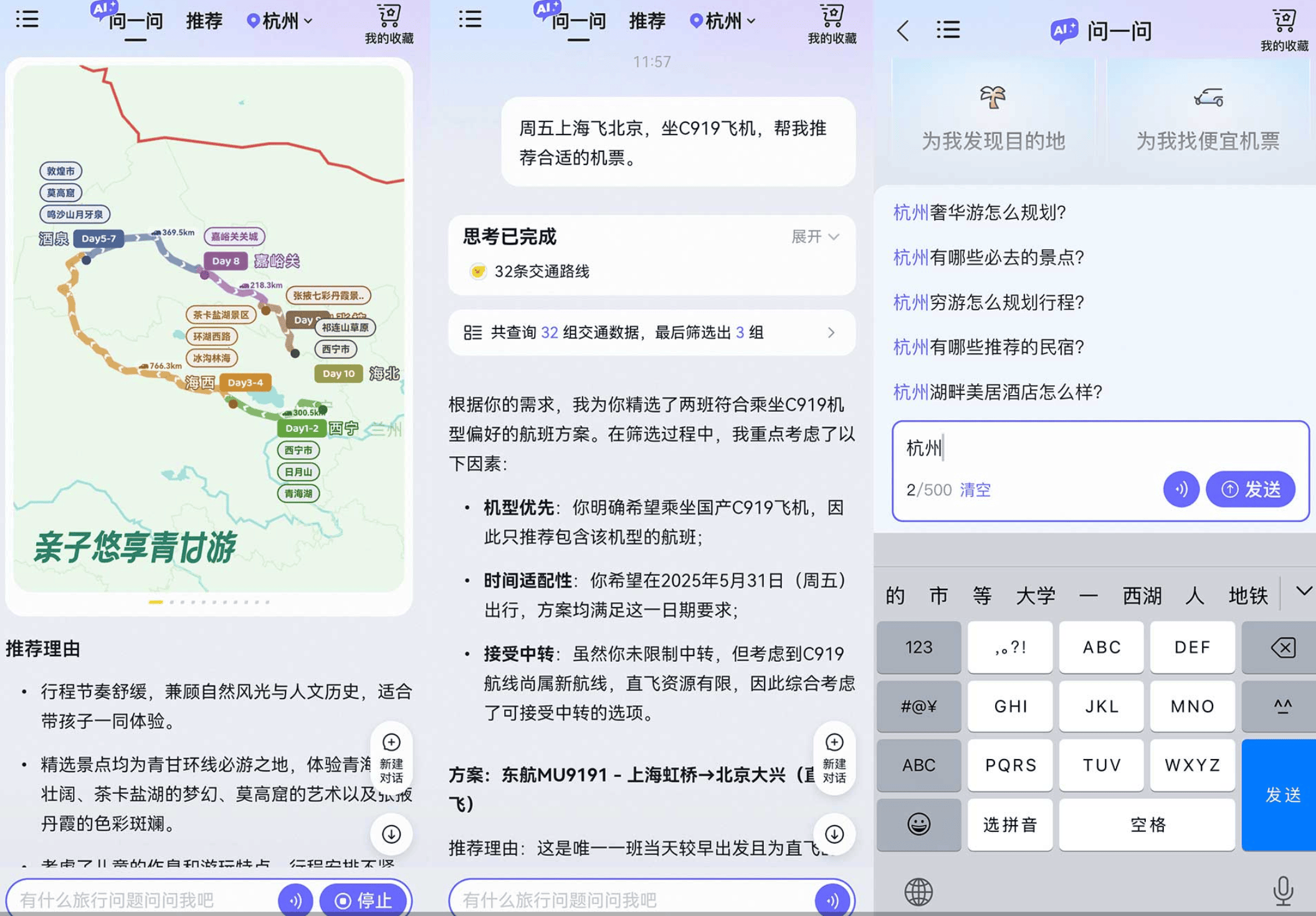Tap voice input icon in left screen input bar

coord(295,900)
